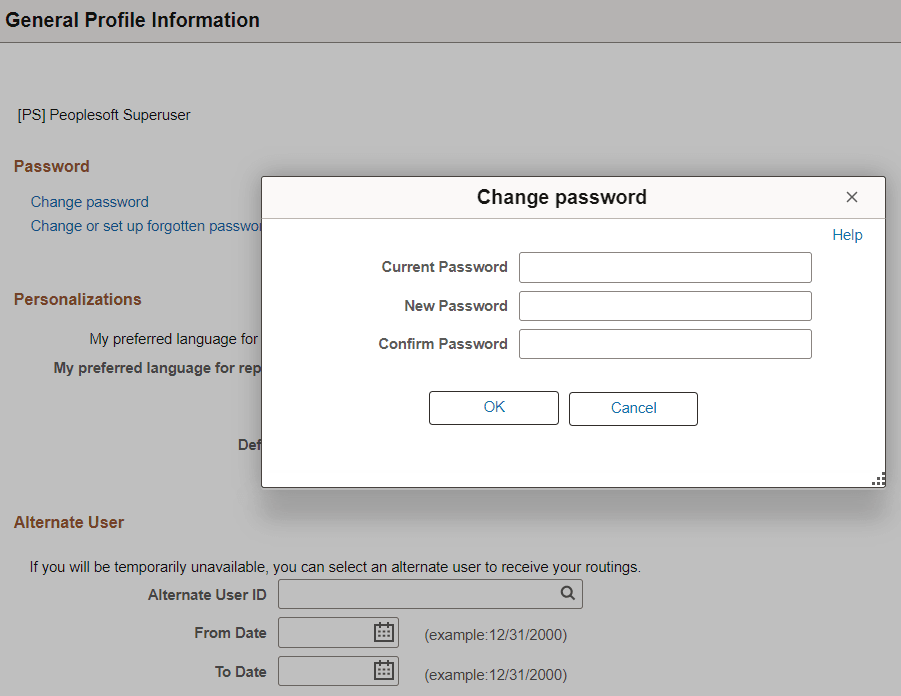Close the Change password dialog with the X

click(x=851, y=197)
